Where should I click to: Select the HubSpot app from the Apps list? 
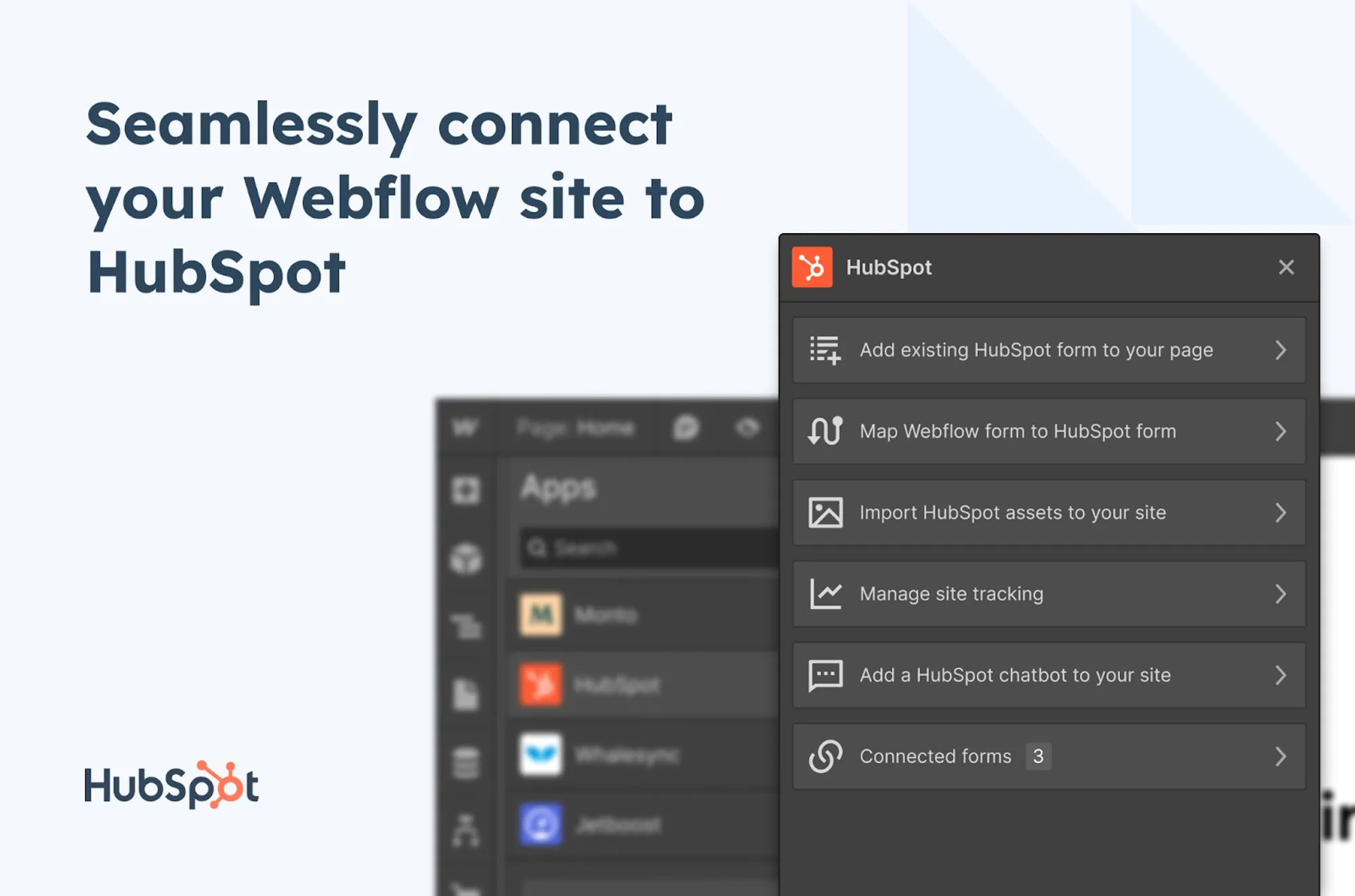pyautogui.click(x=610, y=685)
